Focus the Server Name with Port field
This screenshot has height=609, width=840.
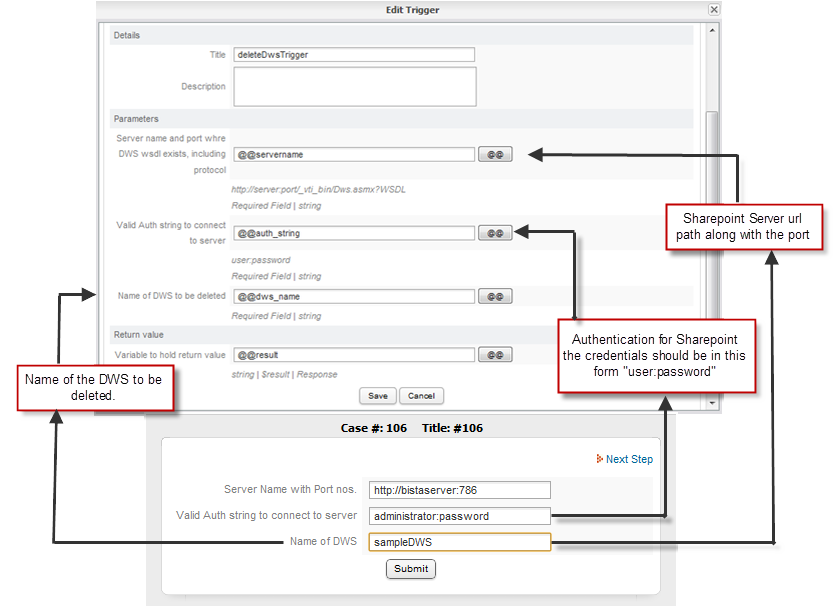pyautogui.click(x=459, y=490)
